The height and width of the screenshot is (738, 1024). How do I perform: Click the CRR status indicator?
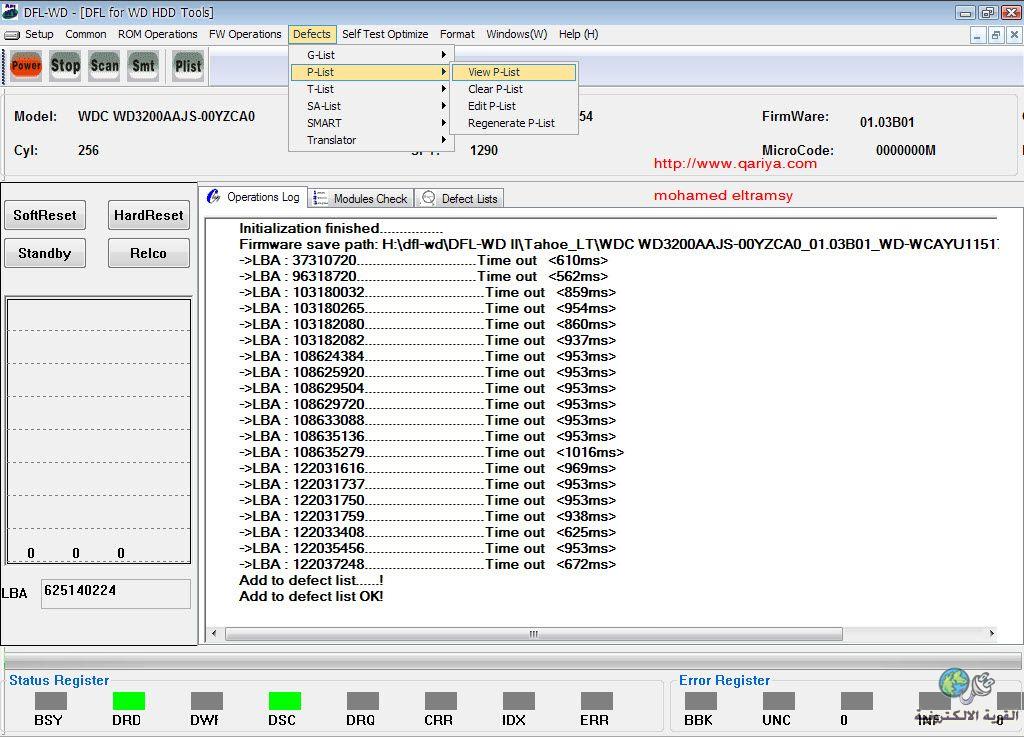click(x=441, y=701)
